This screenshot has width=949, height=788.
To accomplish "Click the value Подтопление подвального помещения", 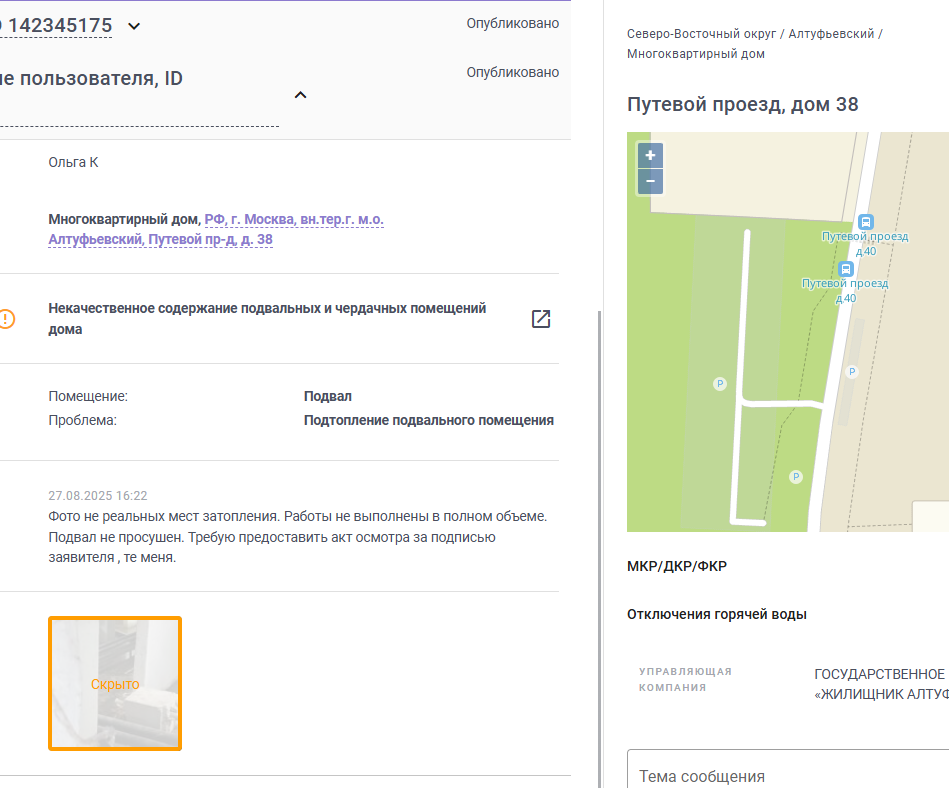I will tap(429, 420).
